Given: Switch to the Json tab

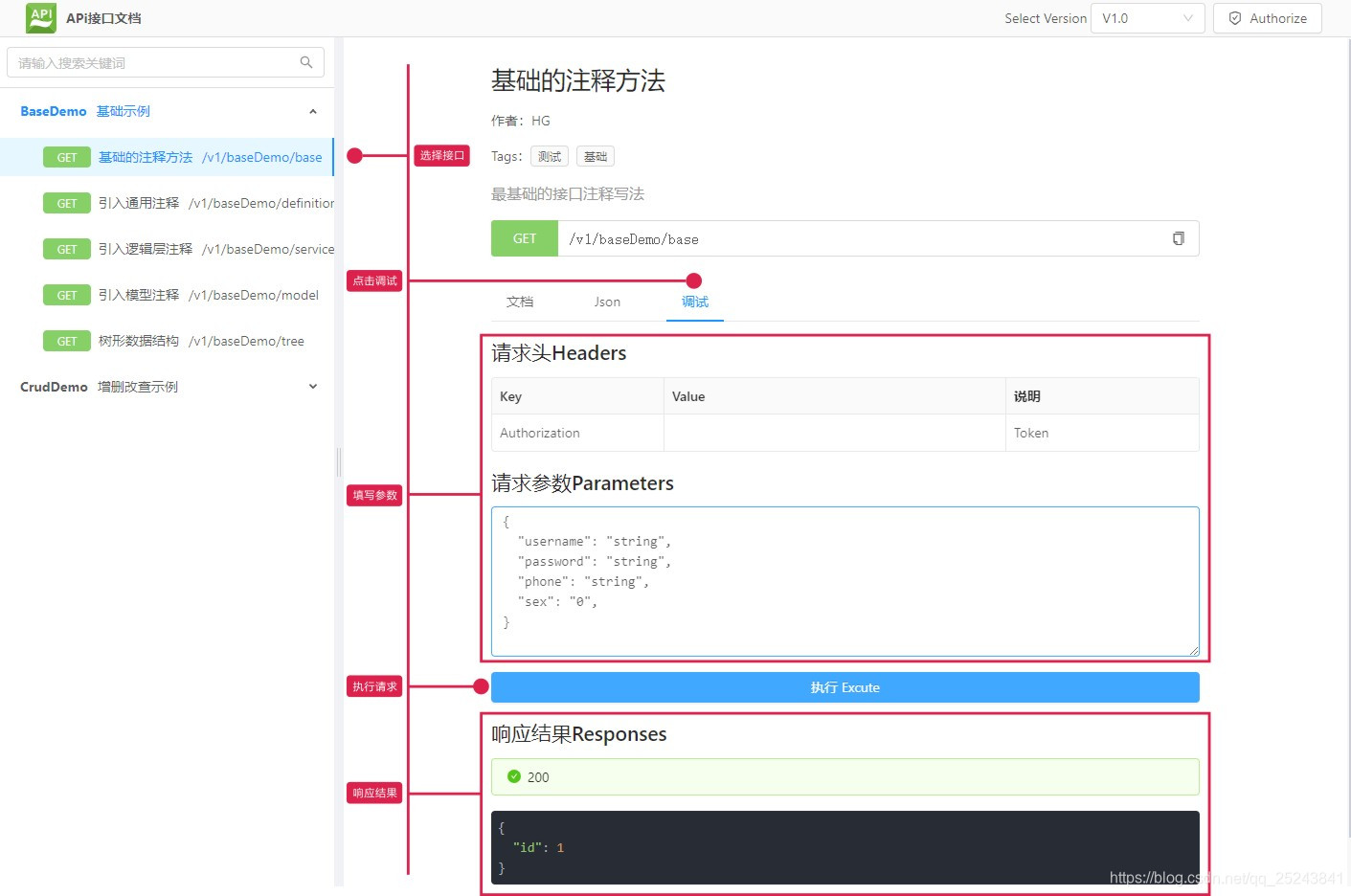Looking at the screenshot, I should (x=606, y=302).
